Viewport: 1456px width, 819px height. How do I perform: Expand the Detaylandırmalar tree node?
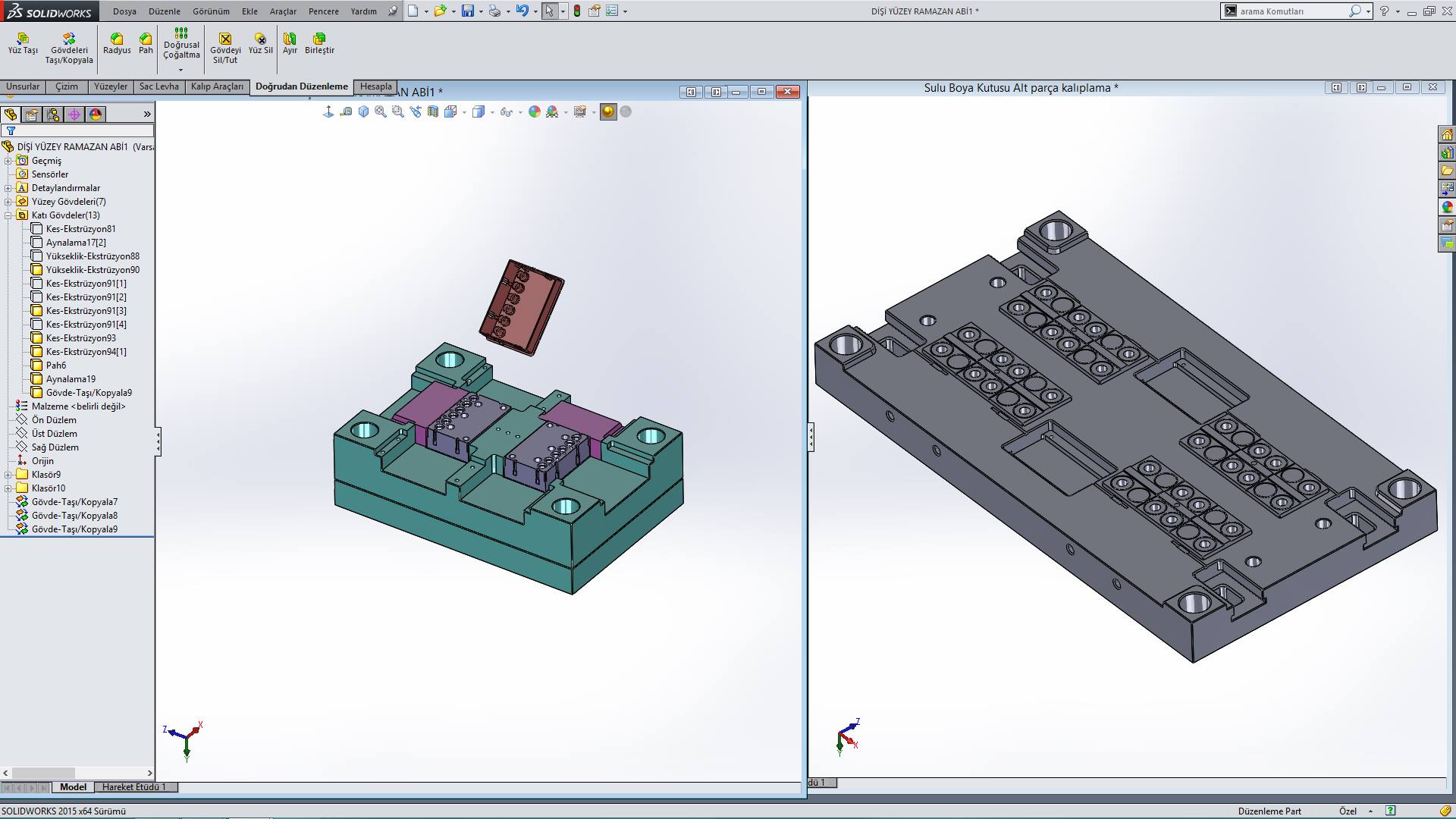point(8,188)
